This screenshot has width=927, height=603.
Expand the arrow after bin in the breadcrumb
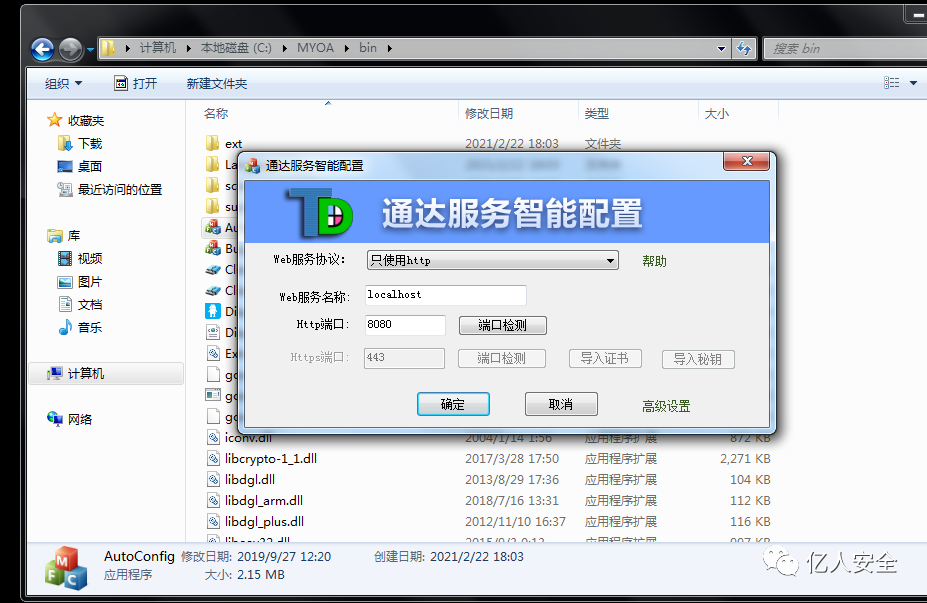tap(390, 48)
